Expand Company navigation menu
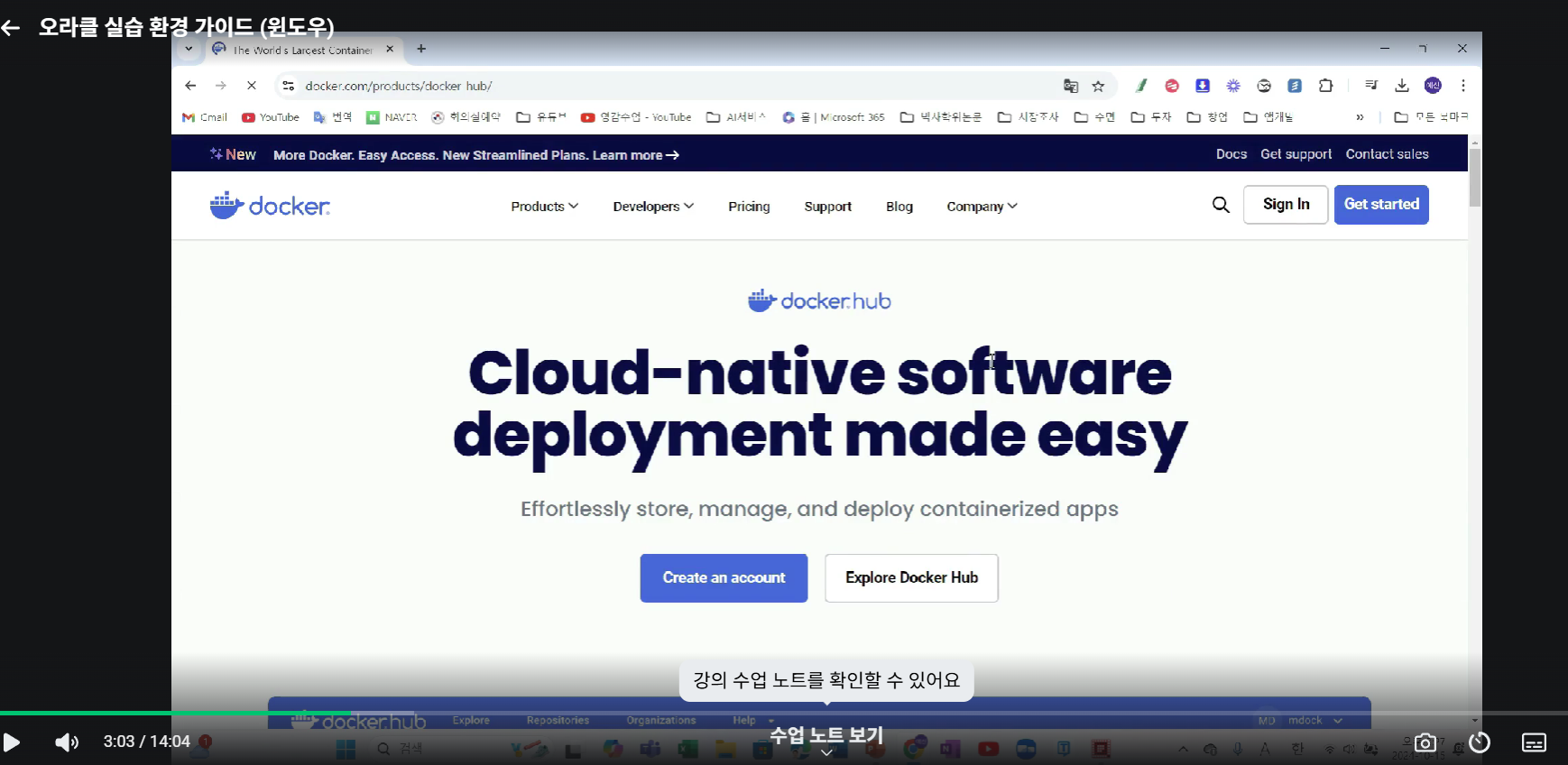 [x=982, y=207]
